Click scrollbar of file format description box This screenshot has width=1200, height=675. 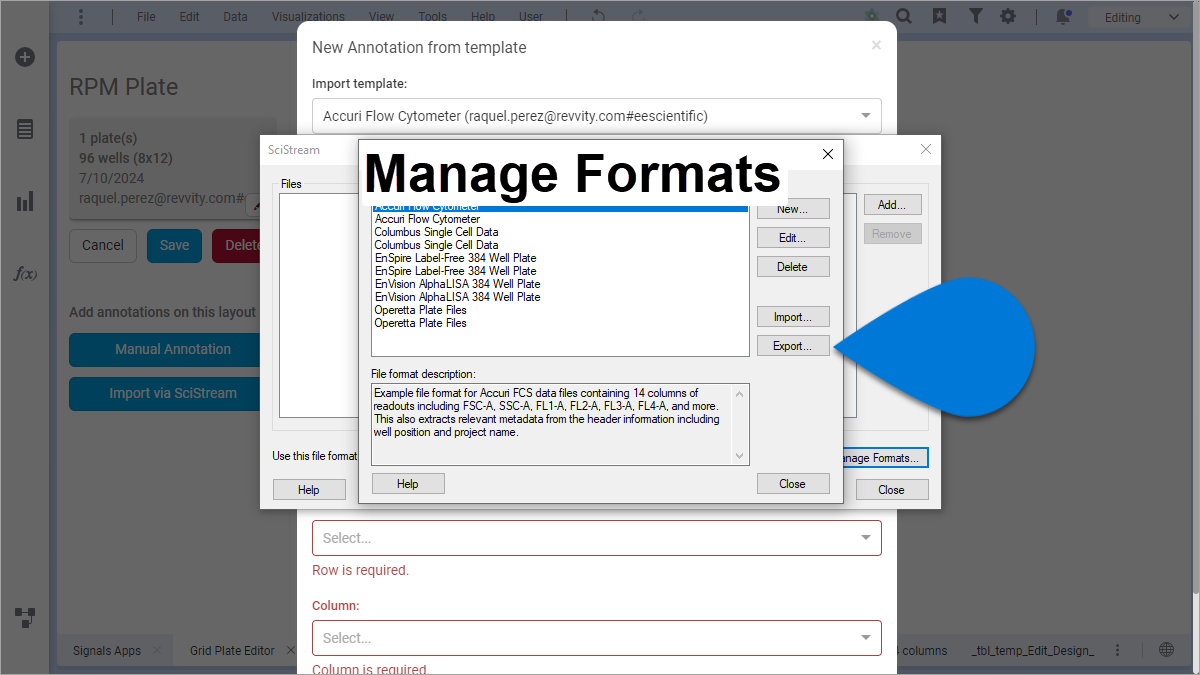(x=740, y=424)
